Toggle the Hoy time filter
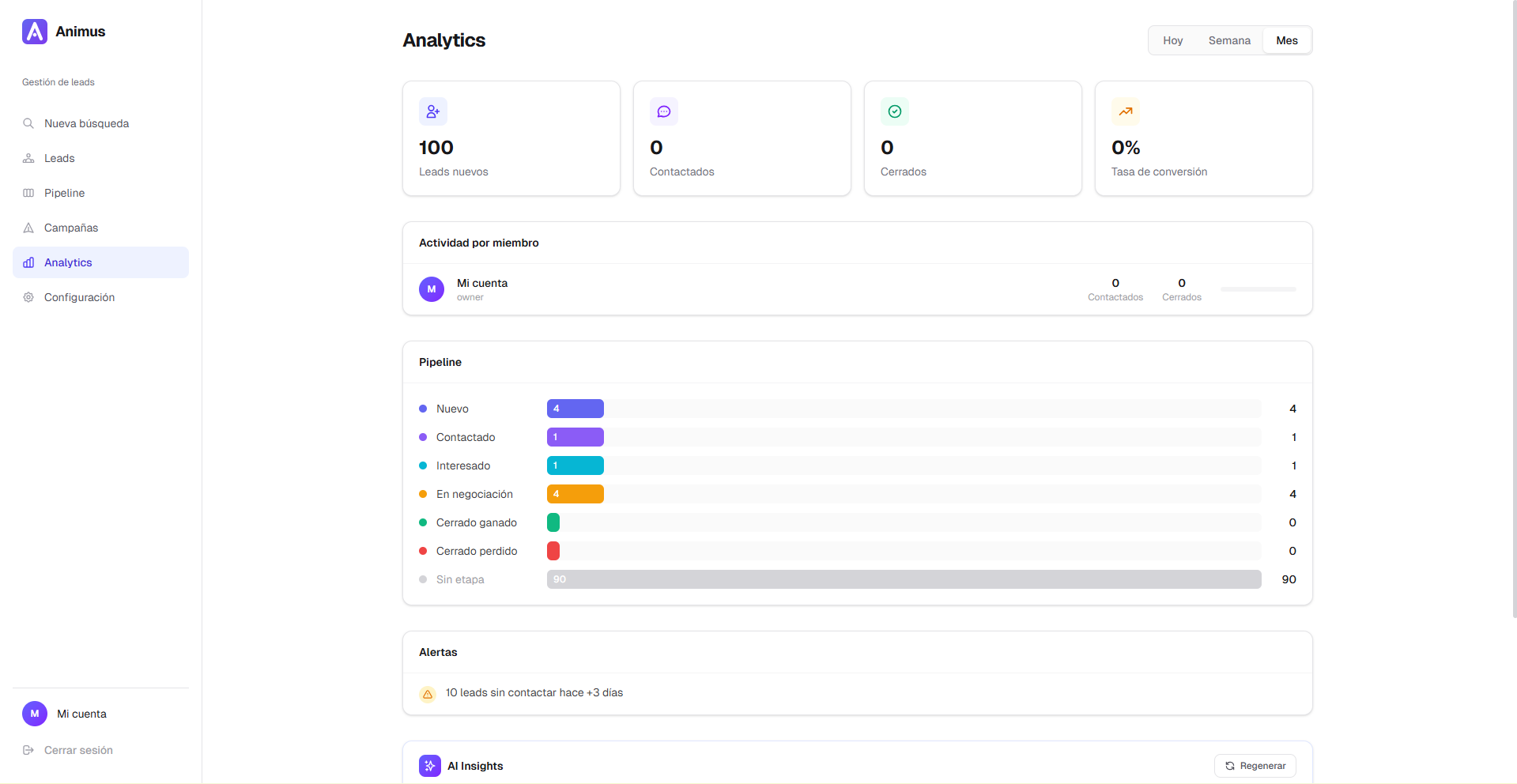The image size is (1517, 784). pyautogui.click(x=1173, y=40)
